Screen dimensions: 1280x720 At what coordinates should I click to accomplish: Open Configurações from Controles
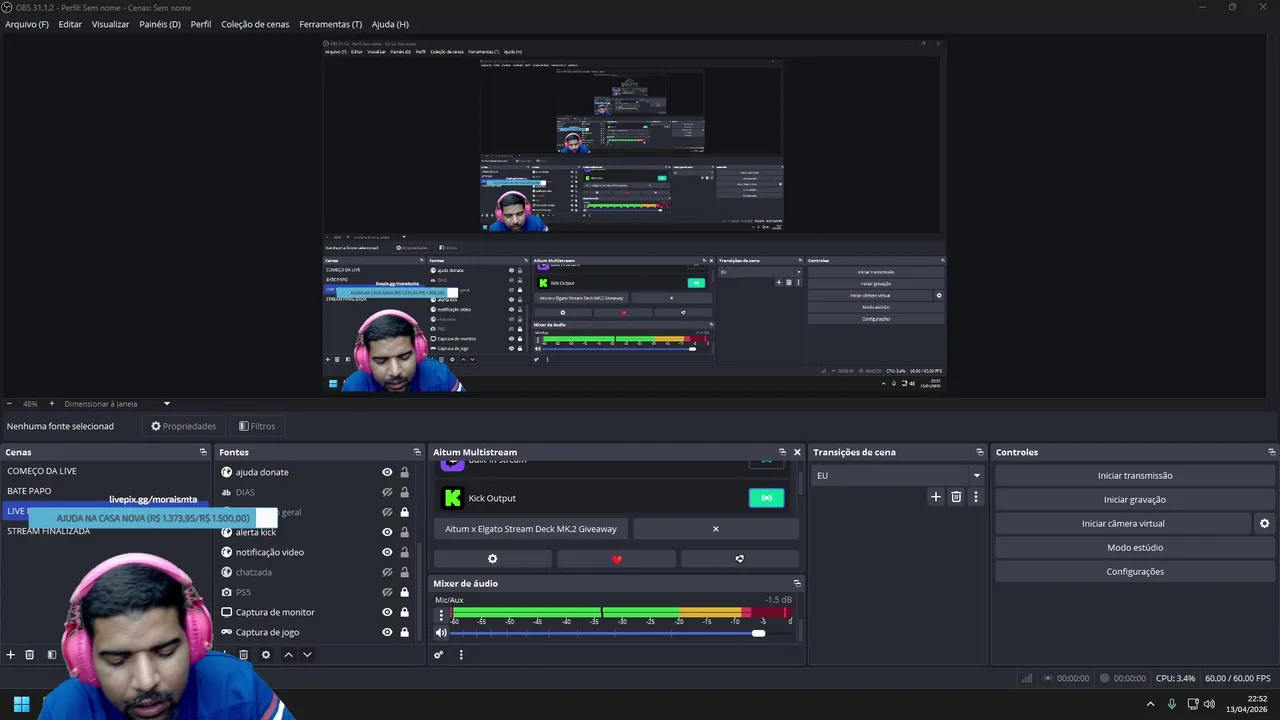1135,571
